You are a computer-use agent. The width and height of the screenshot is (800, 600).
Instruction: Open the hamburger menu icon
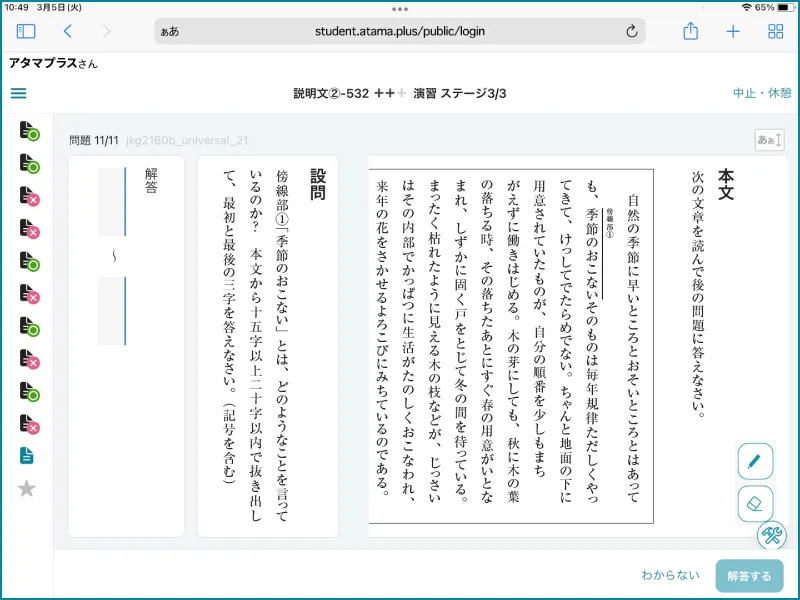click(18, 93)
